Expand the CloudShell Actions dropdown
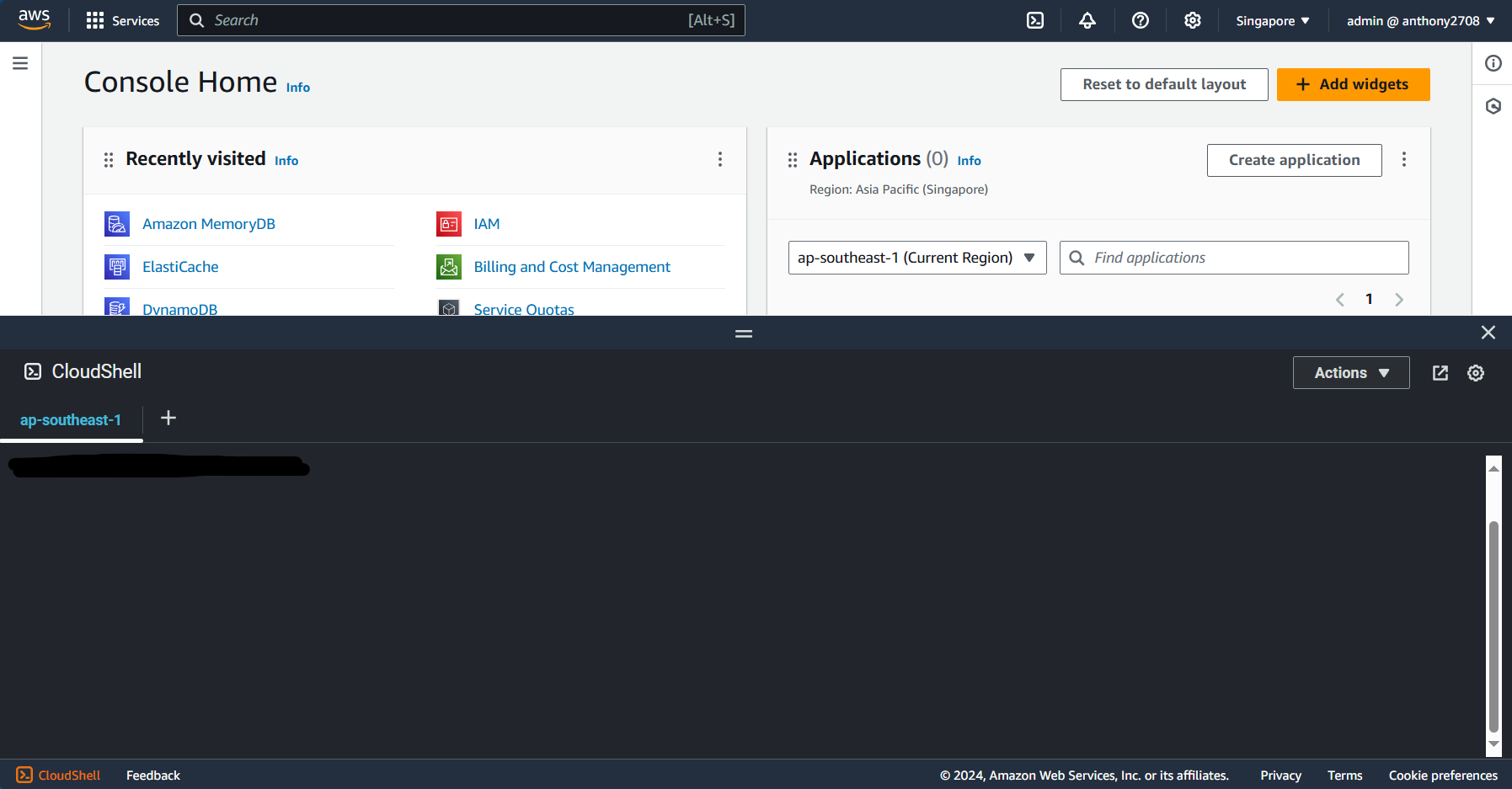Image resolution: width=1512 pixels, height=789 pixels. click(1351, 373)
